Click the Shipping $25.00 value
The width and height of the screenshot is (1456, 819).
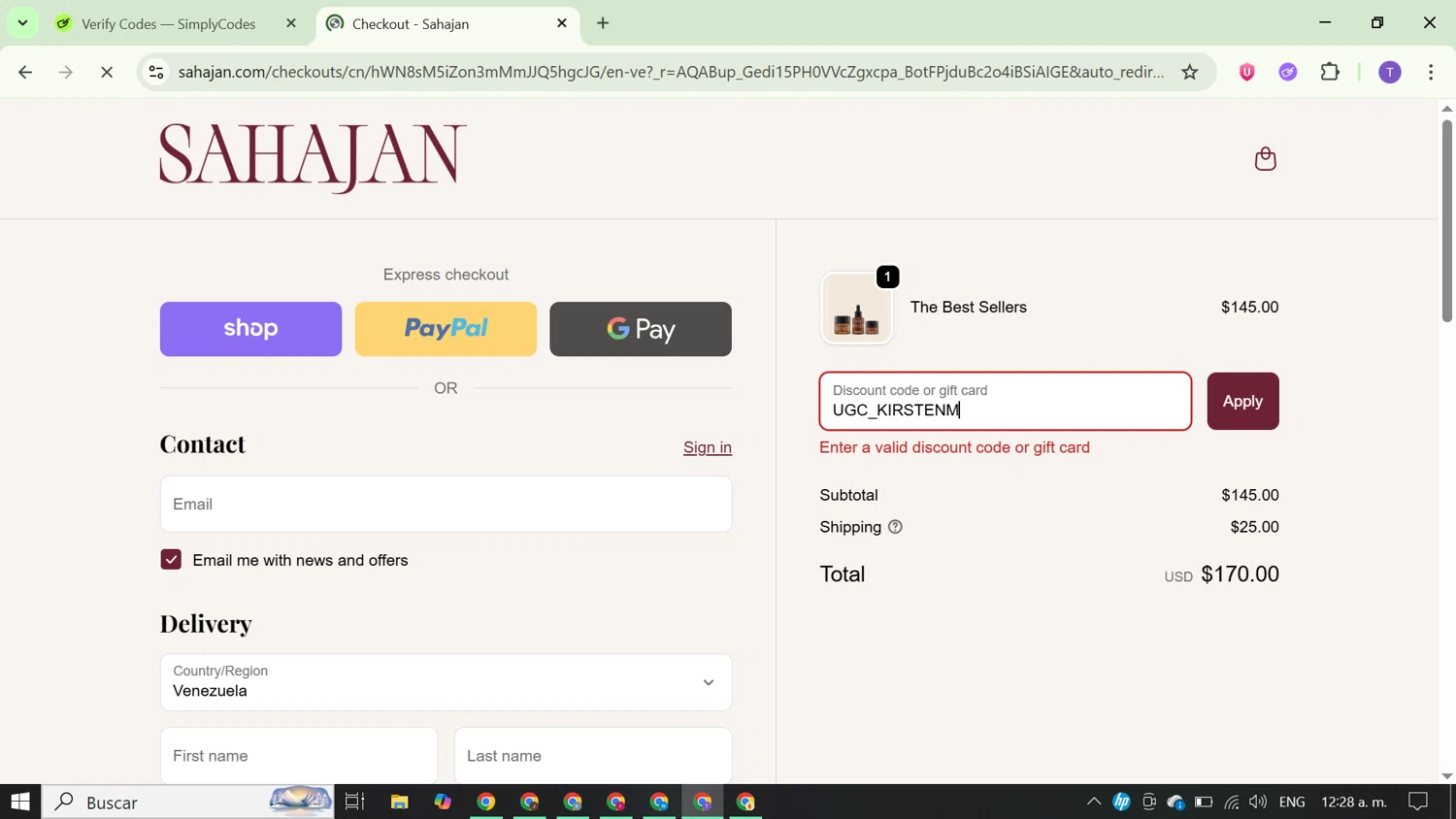[1254, 527]
